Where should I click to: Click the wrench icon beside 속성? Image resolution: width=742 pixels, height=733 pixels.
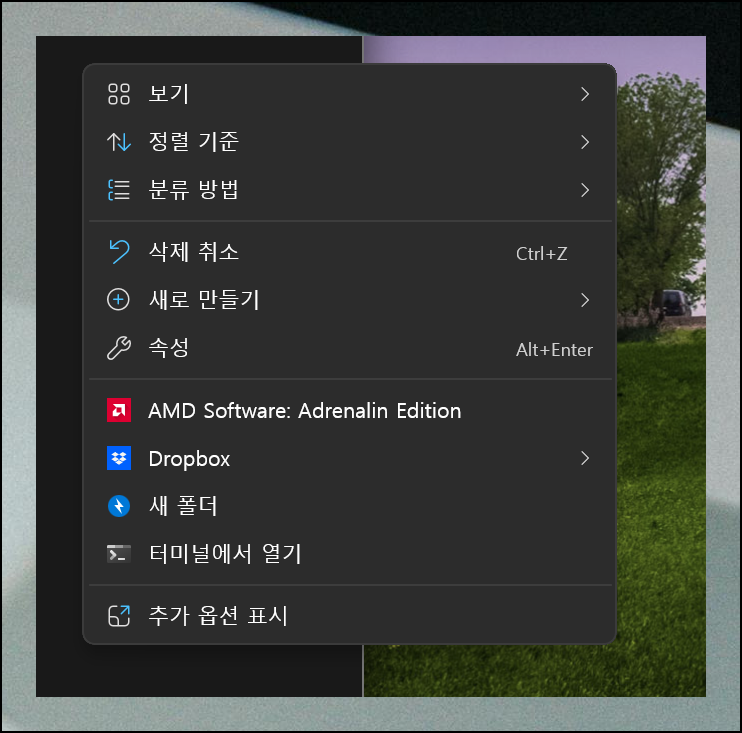[118, 348]
